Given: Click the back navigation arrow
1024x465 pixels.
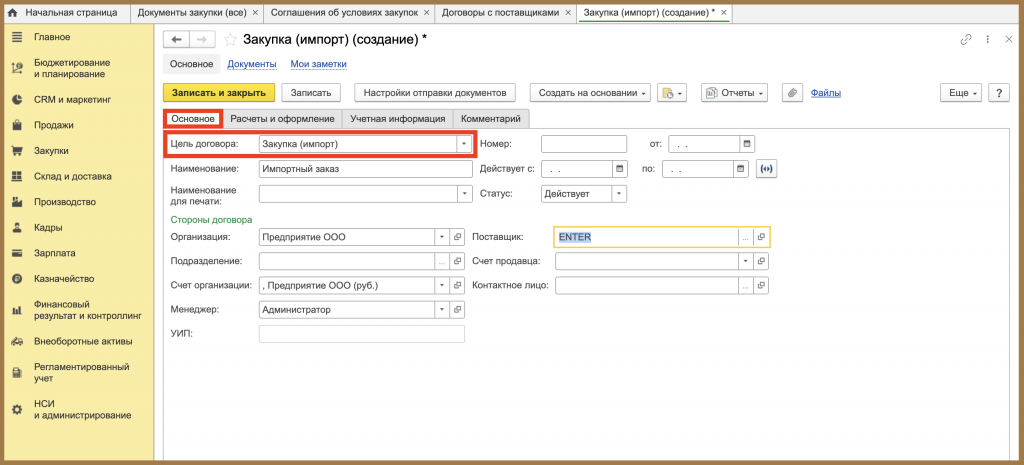Looking at the screenshot, I should pyautogui.click(x=176, y=40).
